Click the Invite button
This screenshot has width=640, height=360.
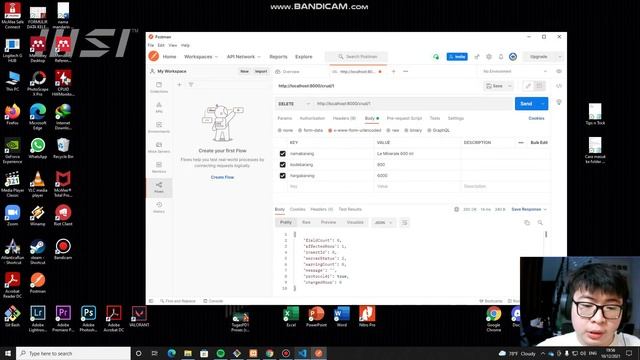tap(457, 57)
